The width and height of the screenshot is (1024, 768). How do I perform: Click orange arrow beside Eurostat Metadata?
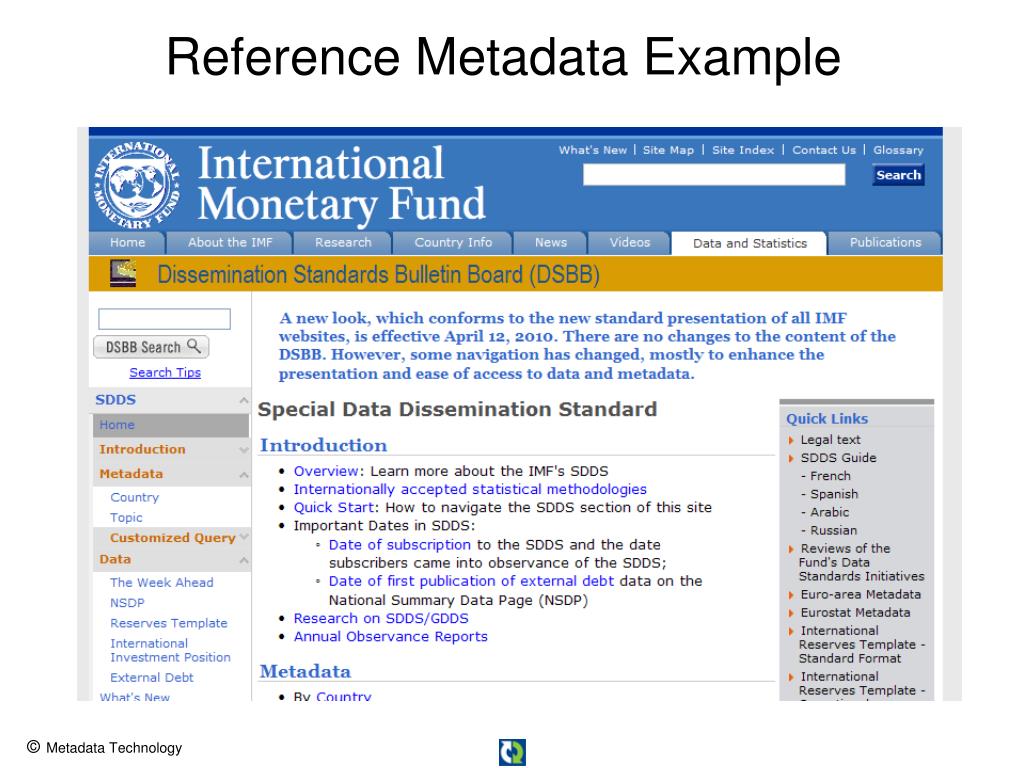click(x=791, y=613)
